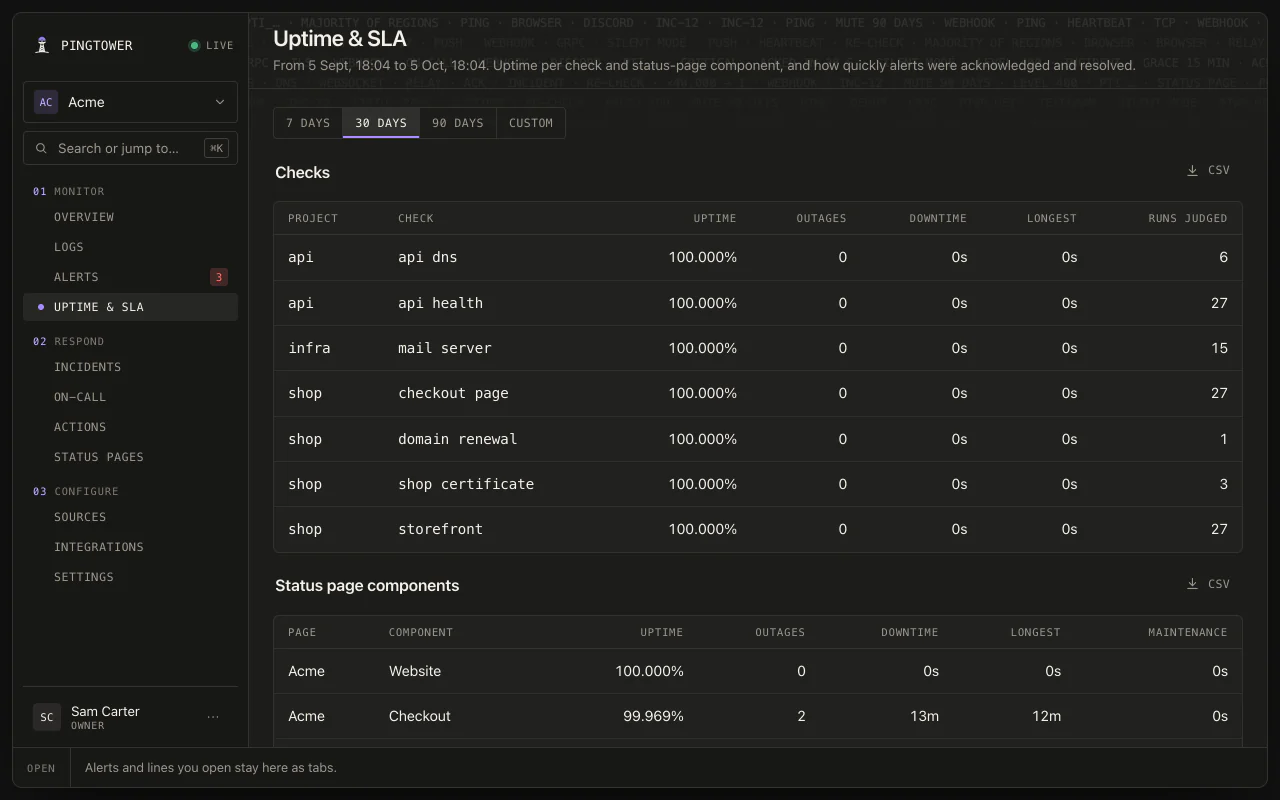Screen dimensions: 1280x800
Task: Click the search magnifier icon
Action: [x=41, y=148]
